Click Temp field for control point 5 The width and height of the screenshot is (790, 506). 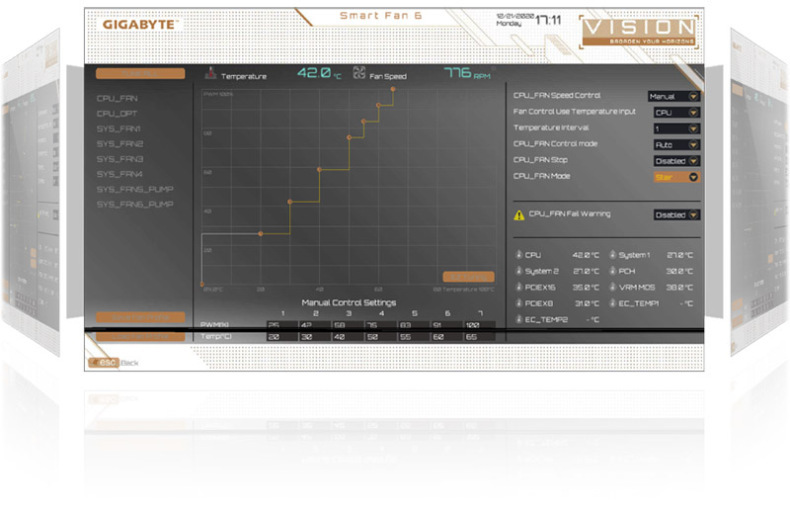(413, 337)
